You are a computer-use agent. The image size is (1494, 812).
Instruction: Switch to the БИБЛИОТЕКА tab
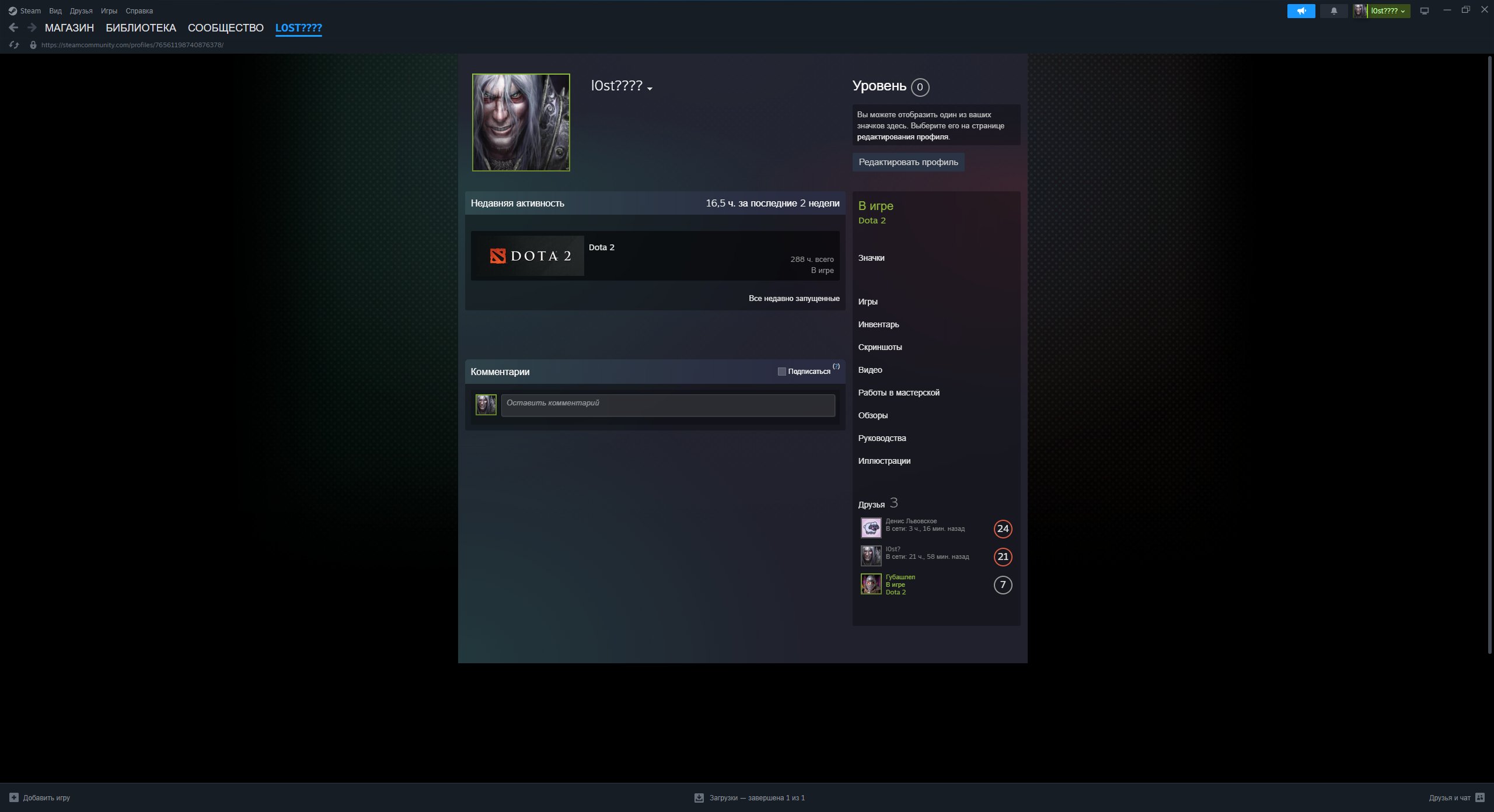point(141,28)
